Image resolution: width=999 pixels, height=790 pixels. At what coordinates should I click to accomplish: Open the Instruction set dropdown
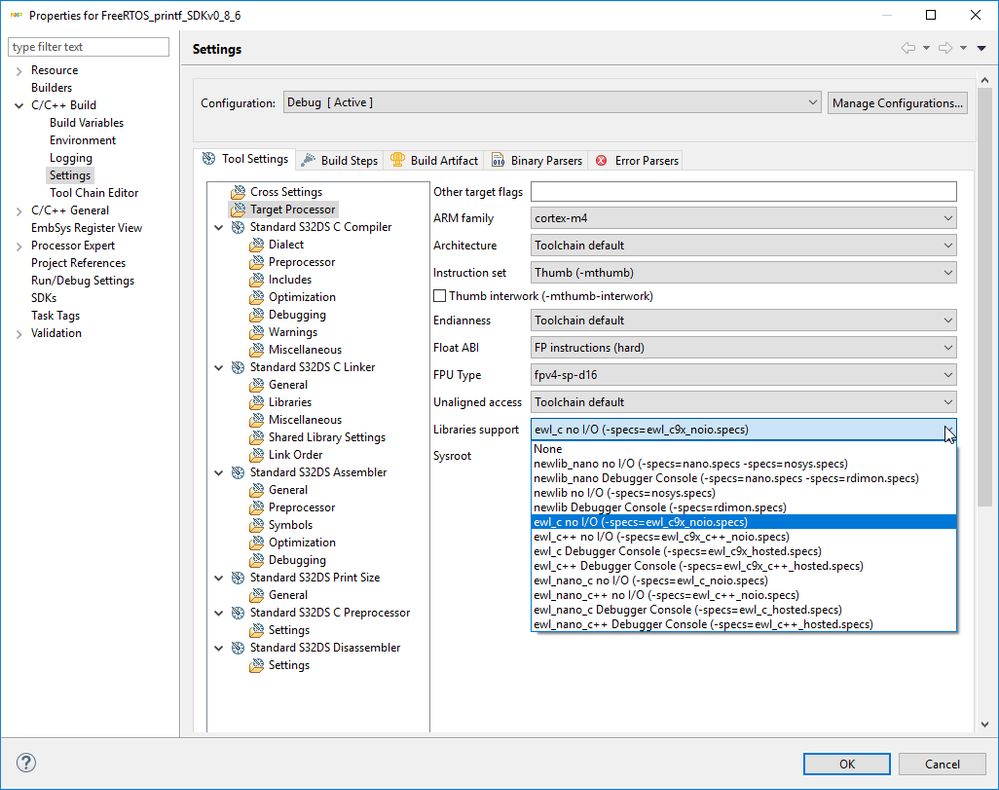click(x=744, y=273)
